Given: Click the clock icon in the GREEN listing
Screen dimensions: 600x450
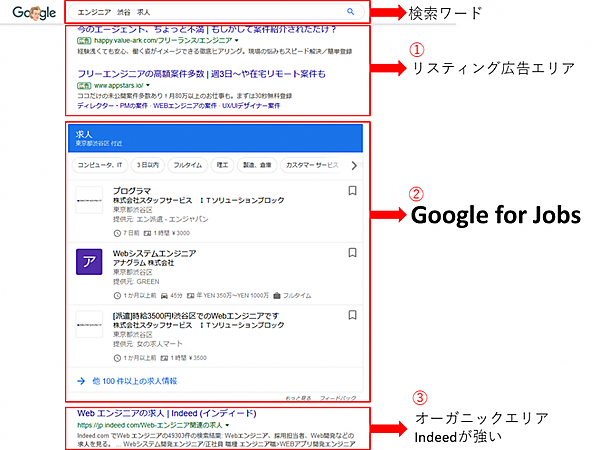Looking at the screenshot, I should pos(117,295).
